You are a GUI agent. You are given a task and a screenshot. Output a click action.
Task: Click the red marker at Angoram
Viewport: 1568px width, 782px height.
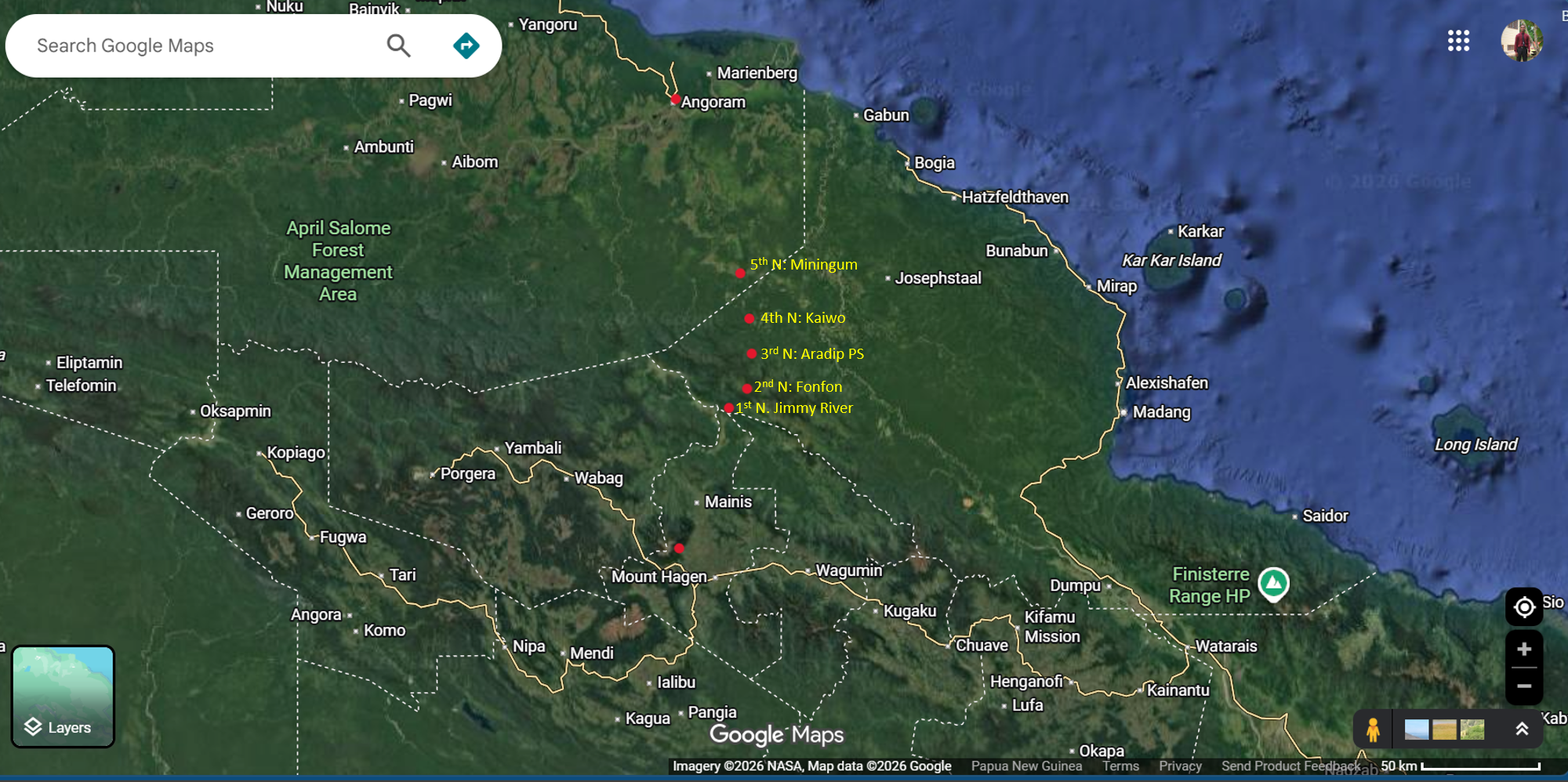(x=675, y=100)
